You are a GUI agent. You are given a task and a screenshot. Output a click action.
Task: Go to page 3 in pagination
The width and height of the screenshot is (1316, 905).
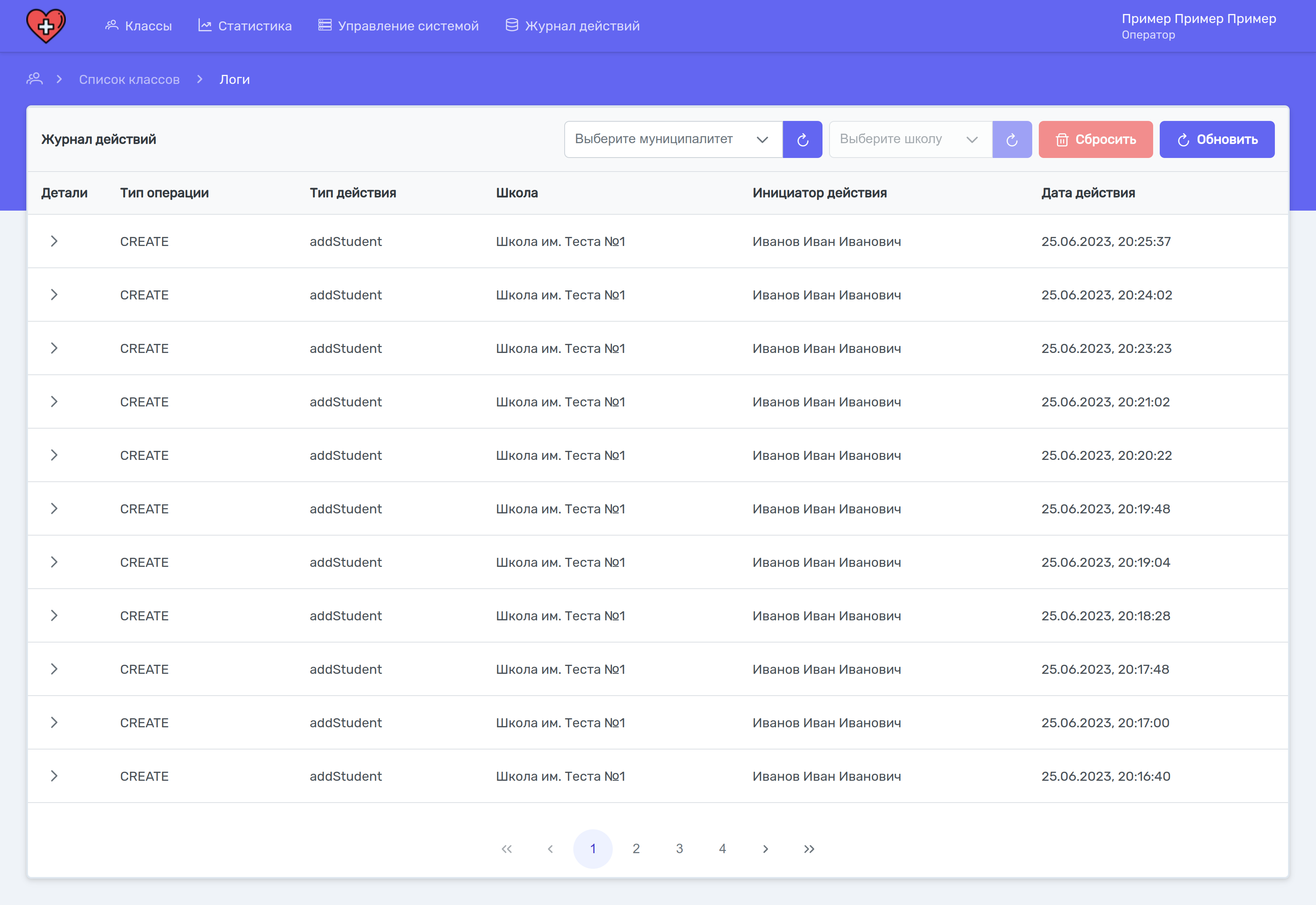(679, 849)
